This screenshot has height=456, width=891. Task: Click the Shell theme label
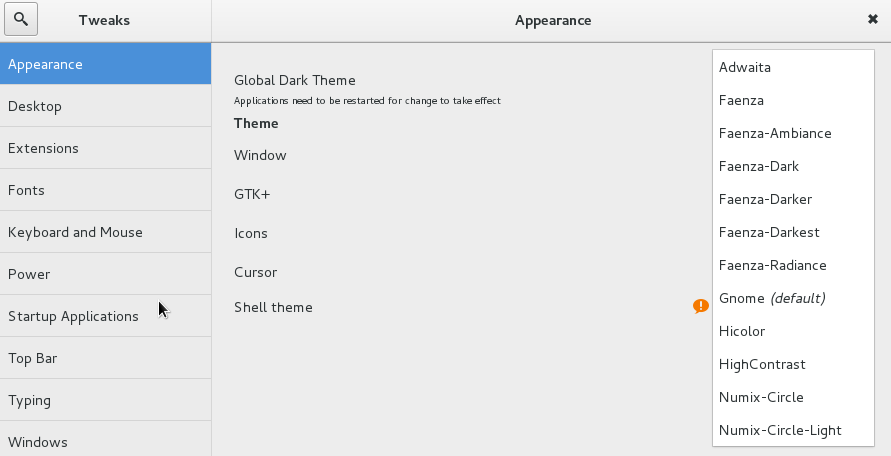(x=273, y=307)
